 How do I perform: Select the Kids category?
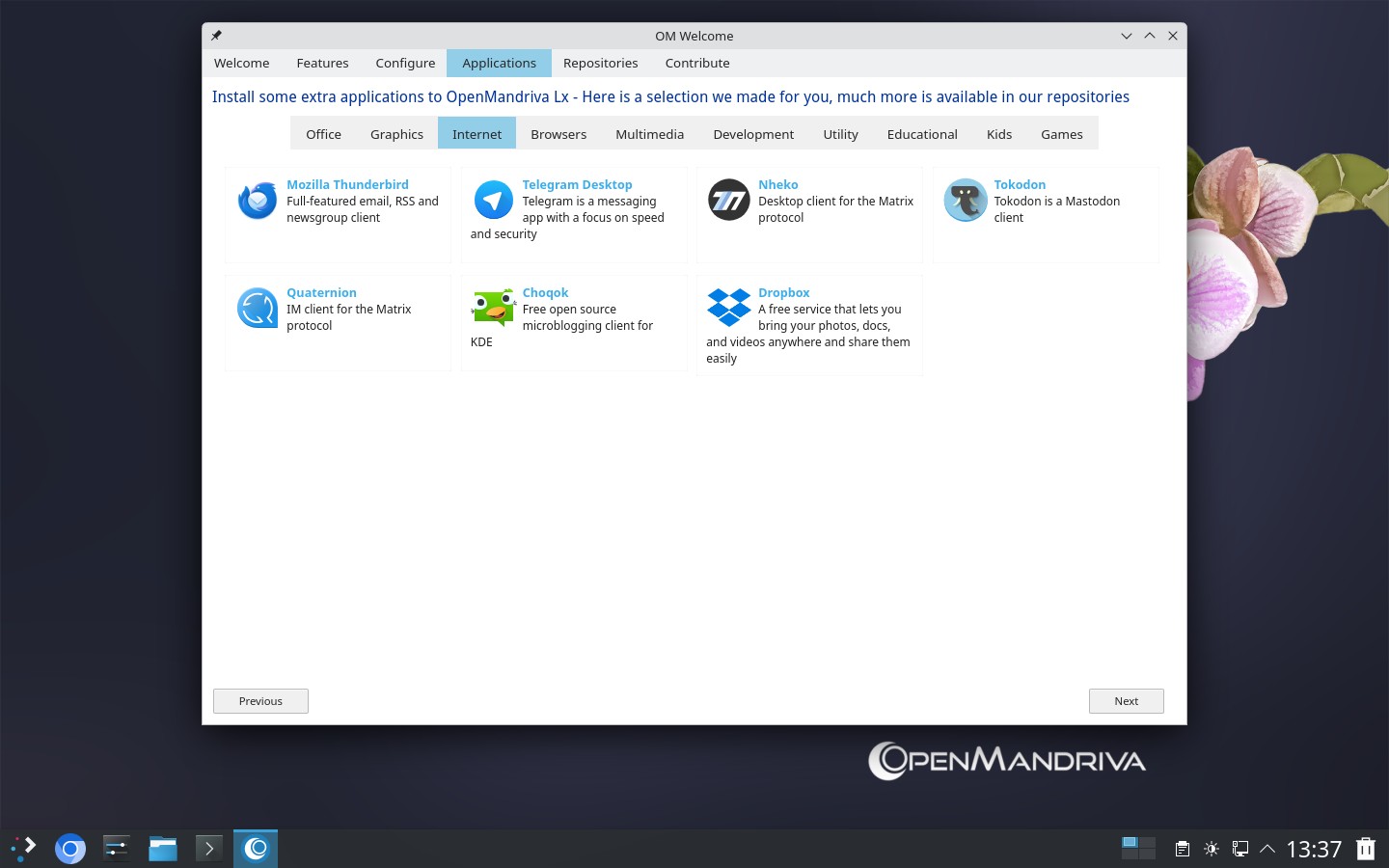pos(999,133)
